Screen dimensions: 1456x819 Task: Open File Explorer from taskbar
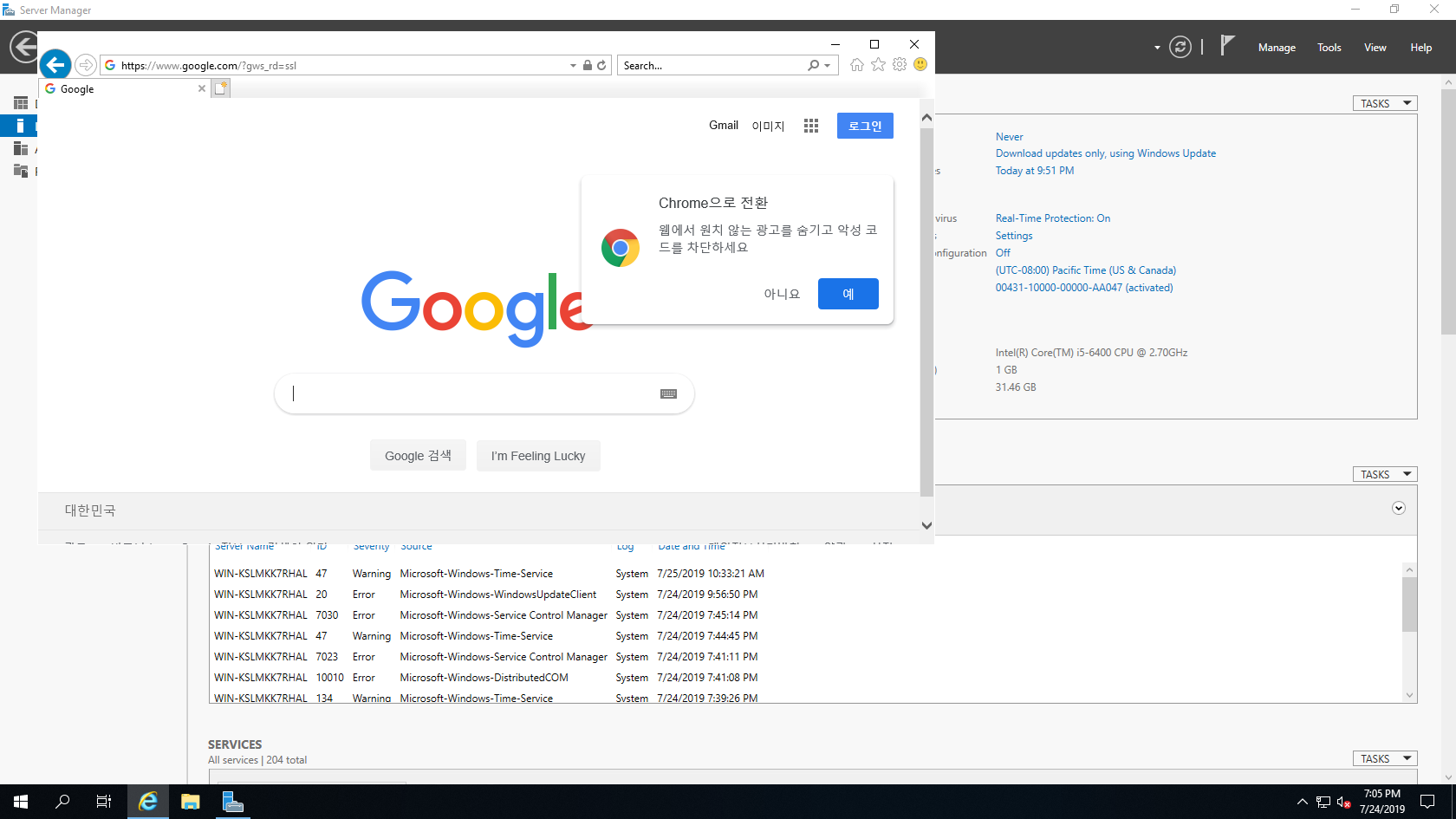[x=191, y=802]
